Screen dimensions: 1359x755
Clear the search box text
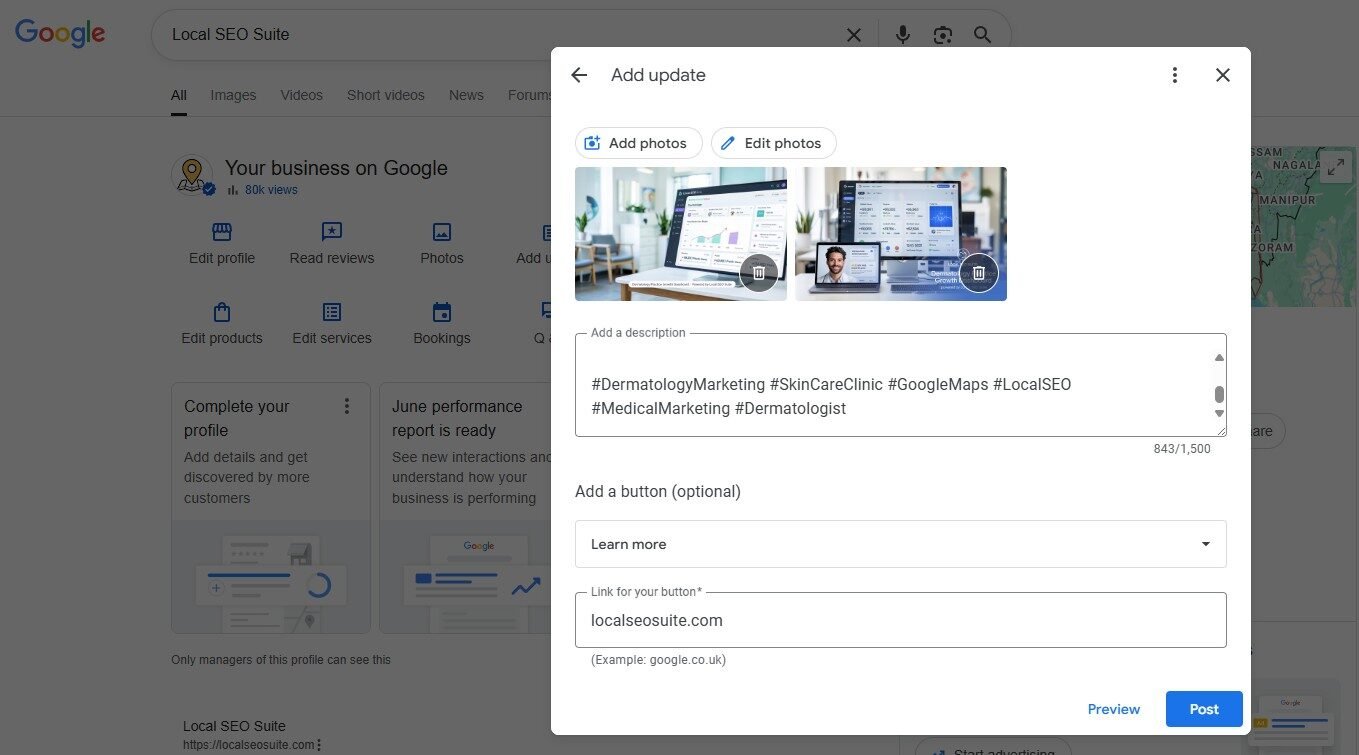tap(854, 35)
